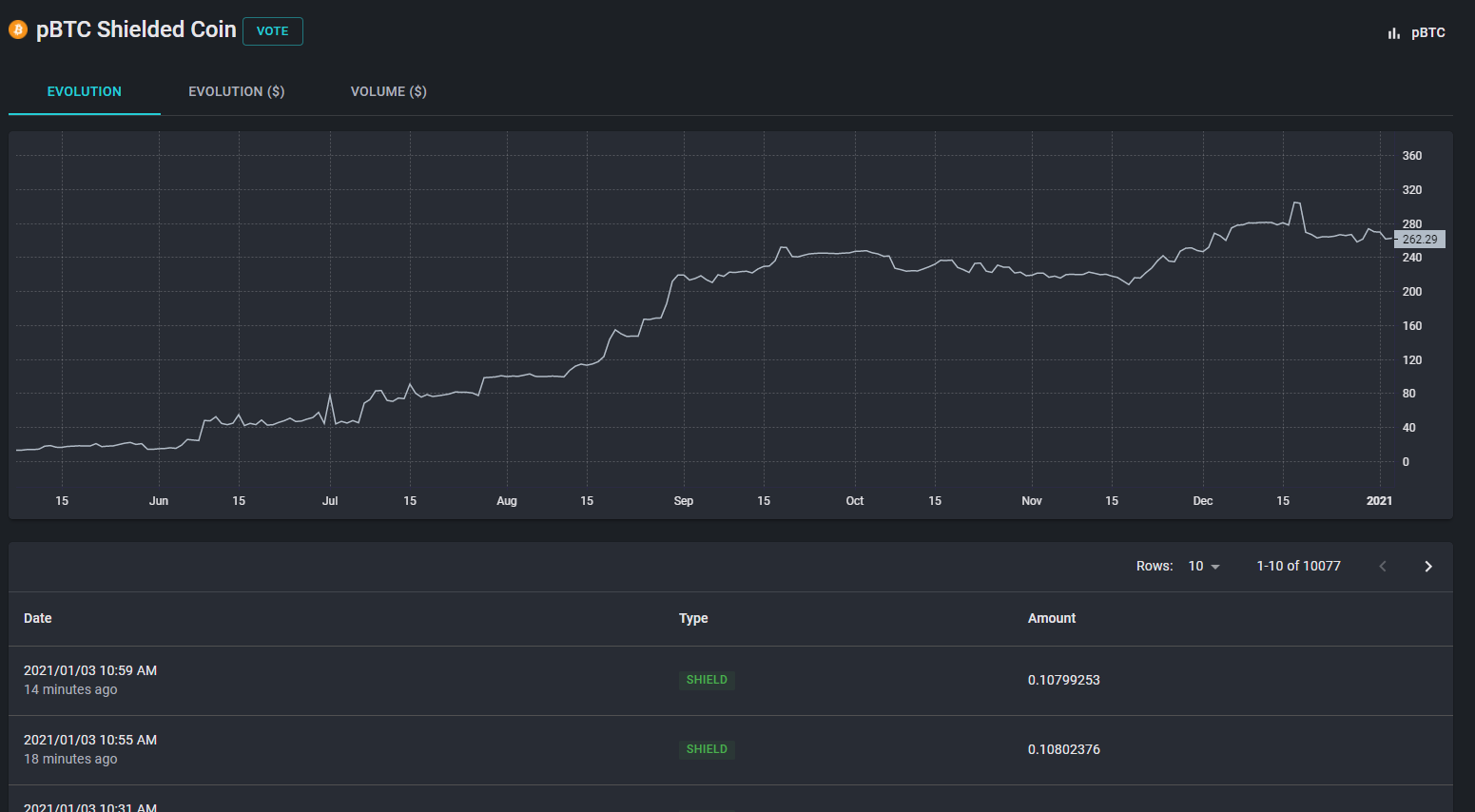Viewport: 1475px width, 812px height.
Task: Go to previous page of transactions
Action: tap(1383, 567)
